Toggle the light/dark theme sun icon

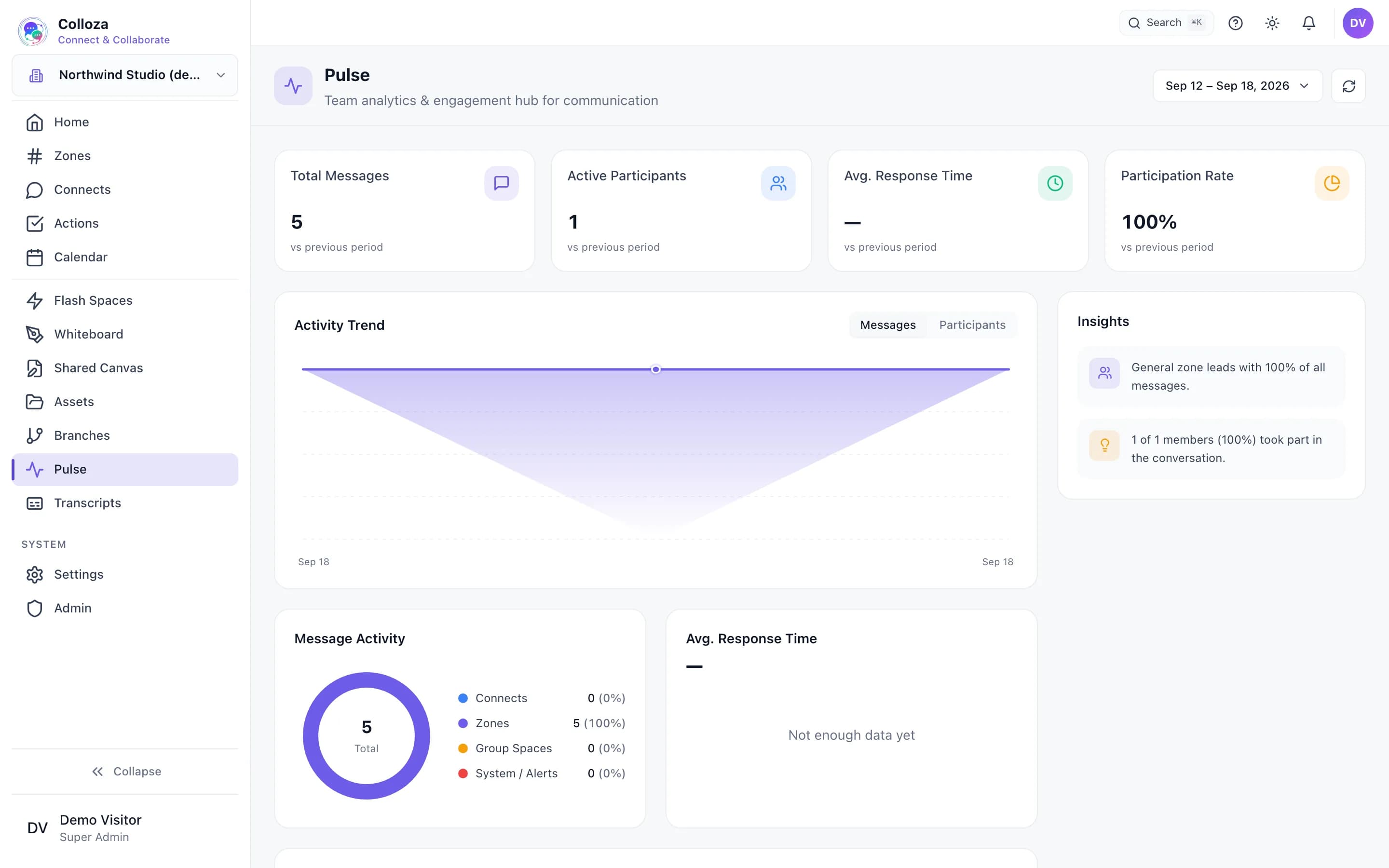click(1272, 23)
